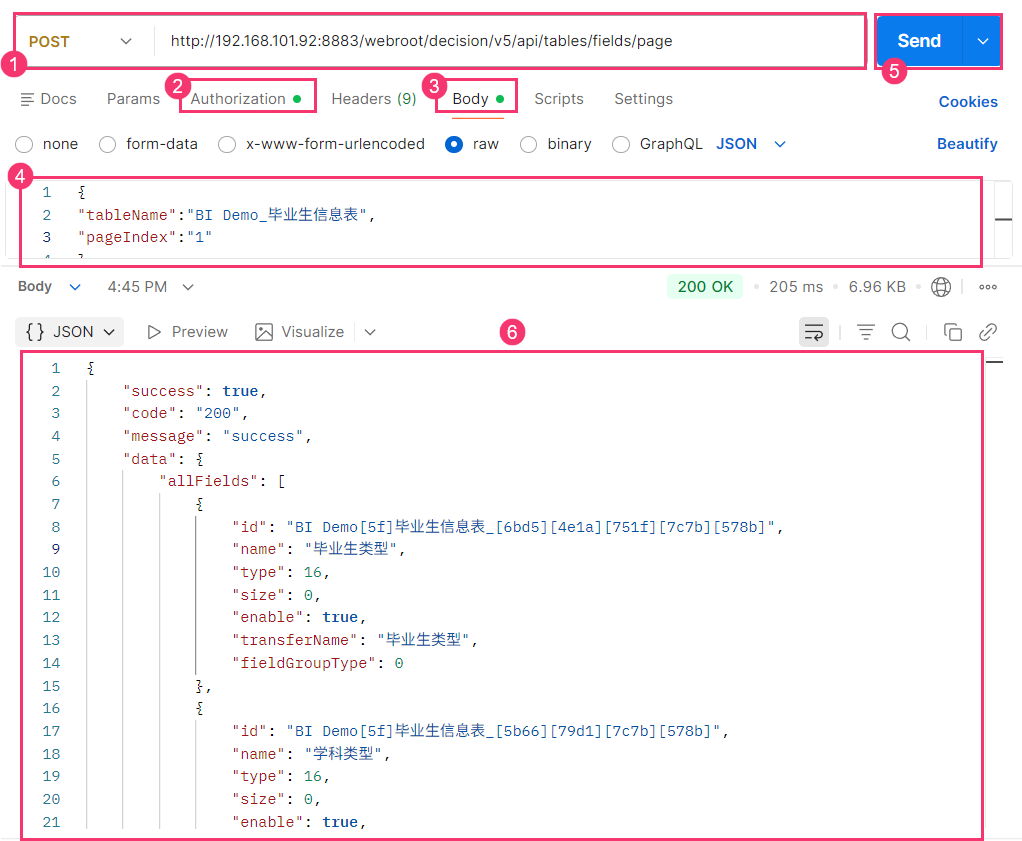Select the raw body type
1022x841 pixels.
coord(454,144)
